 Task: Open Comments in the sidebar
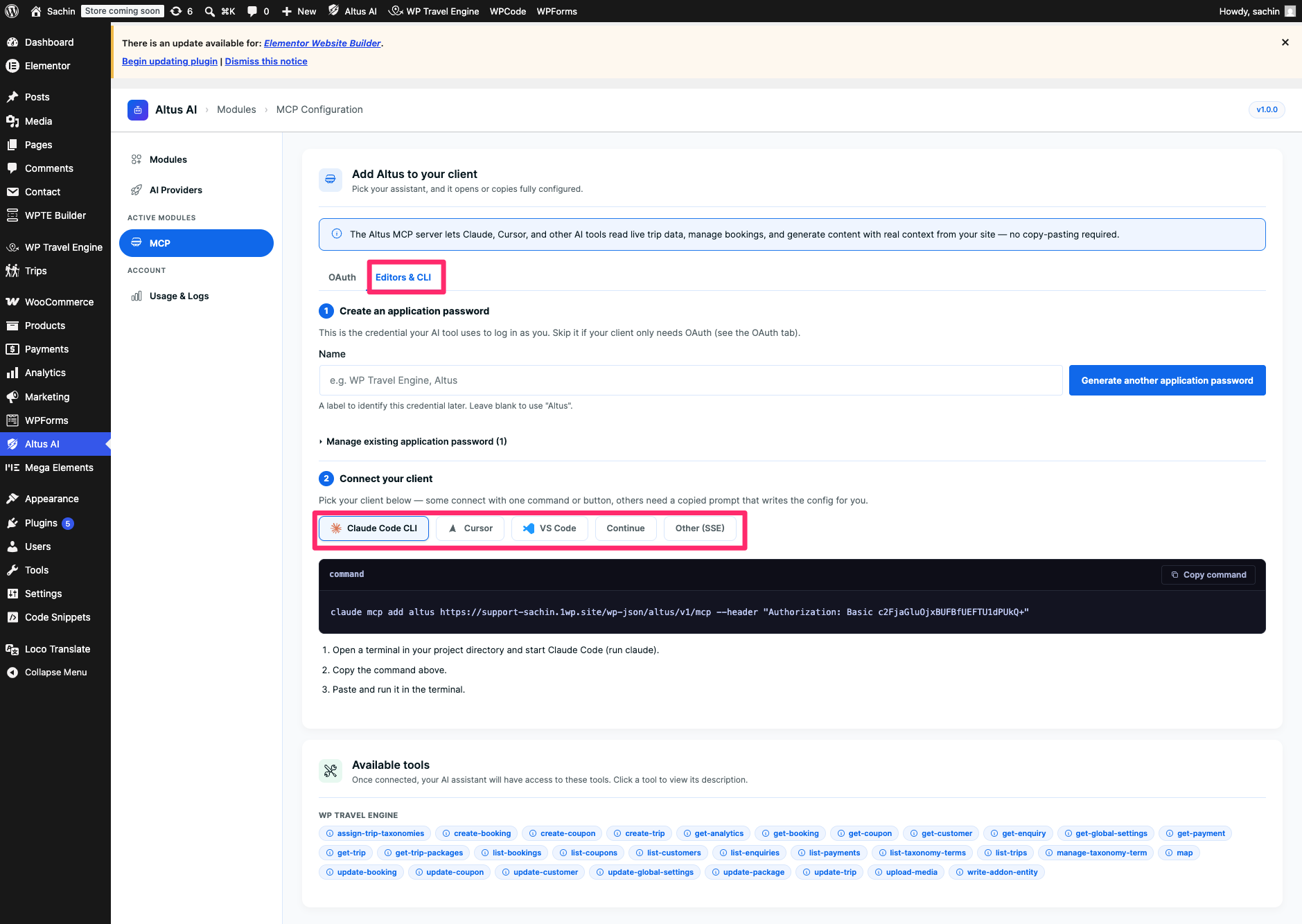click(55, 168)
